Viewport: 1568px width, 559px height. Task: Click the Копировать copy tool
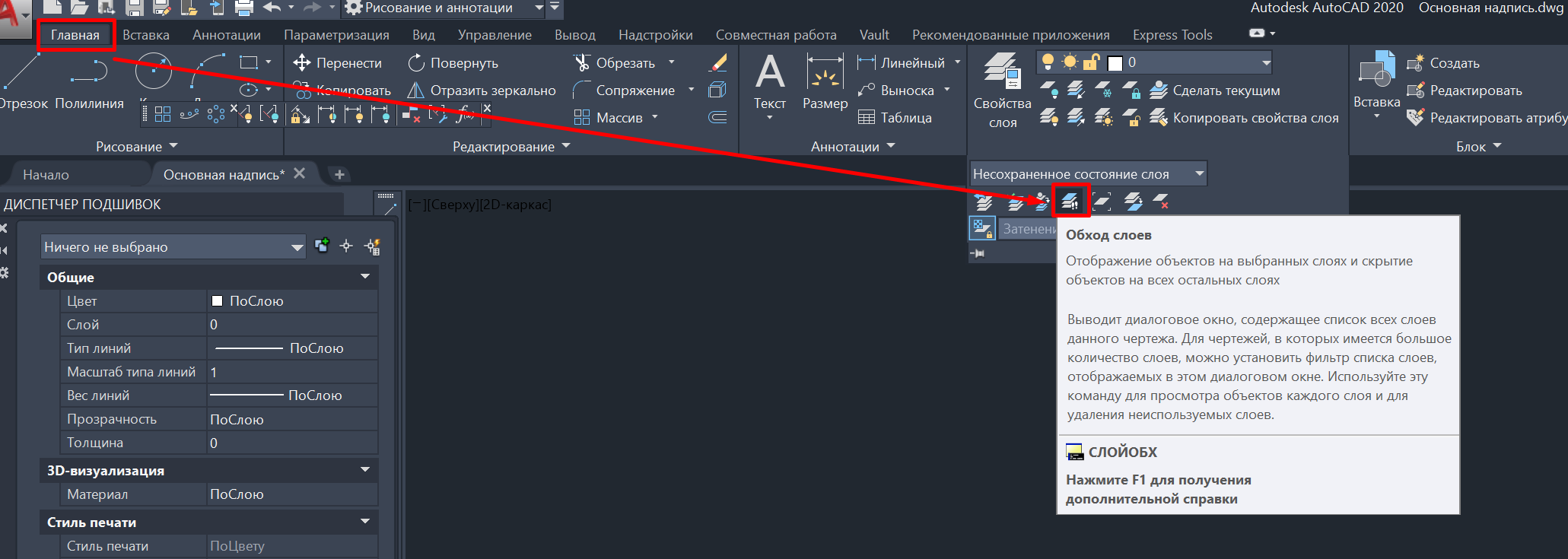342,91
